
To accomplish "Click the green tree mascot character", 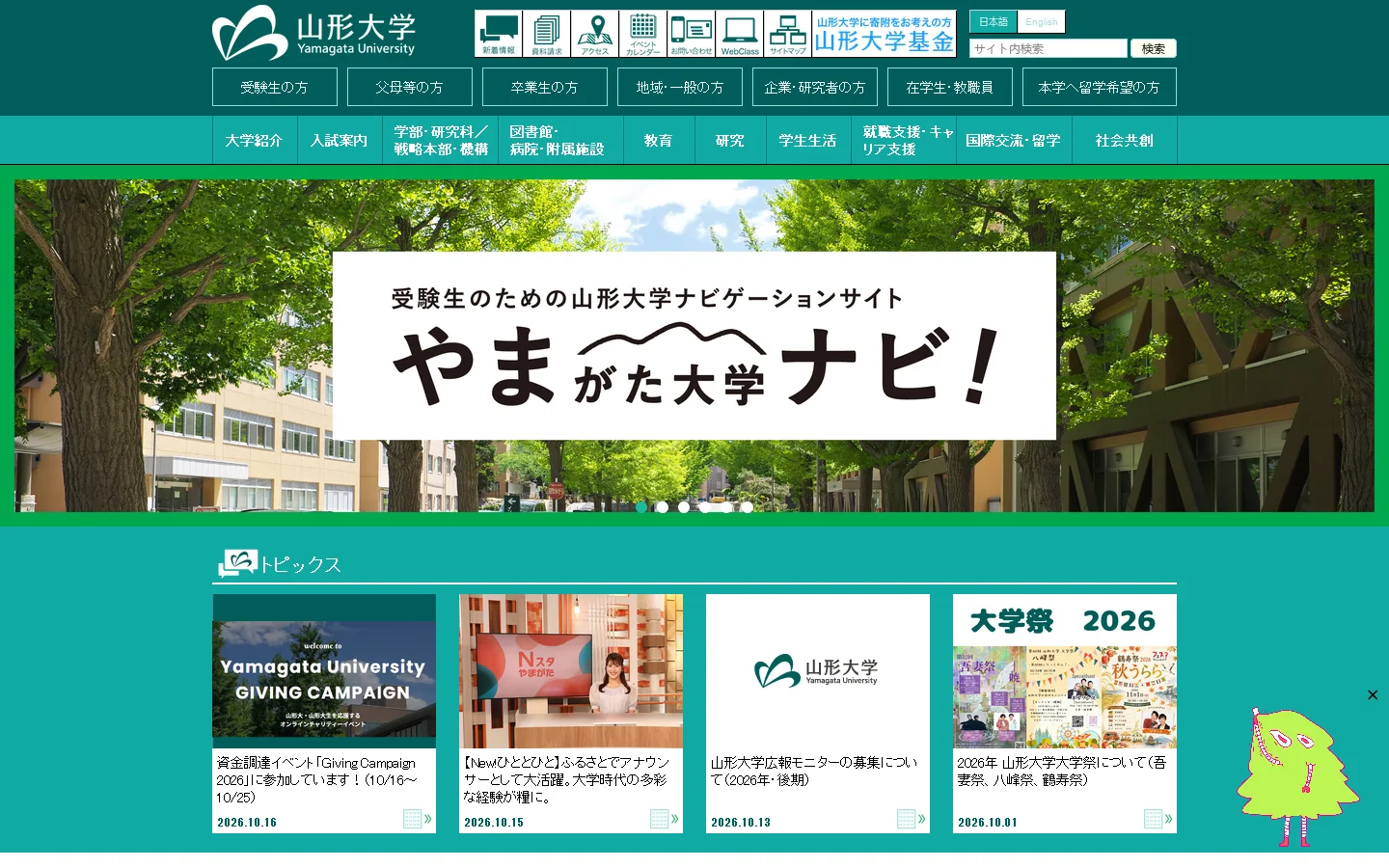I will click(1297, 776).
